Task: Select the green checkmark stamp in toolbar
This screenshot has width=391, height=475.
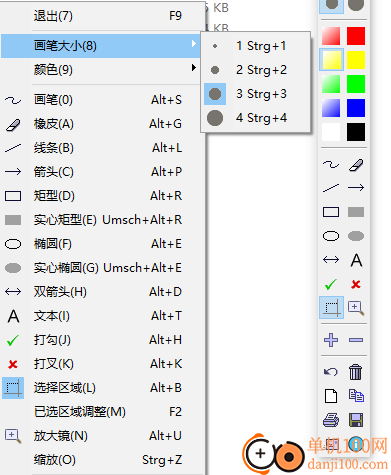Action: [331, 284]
